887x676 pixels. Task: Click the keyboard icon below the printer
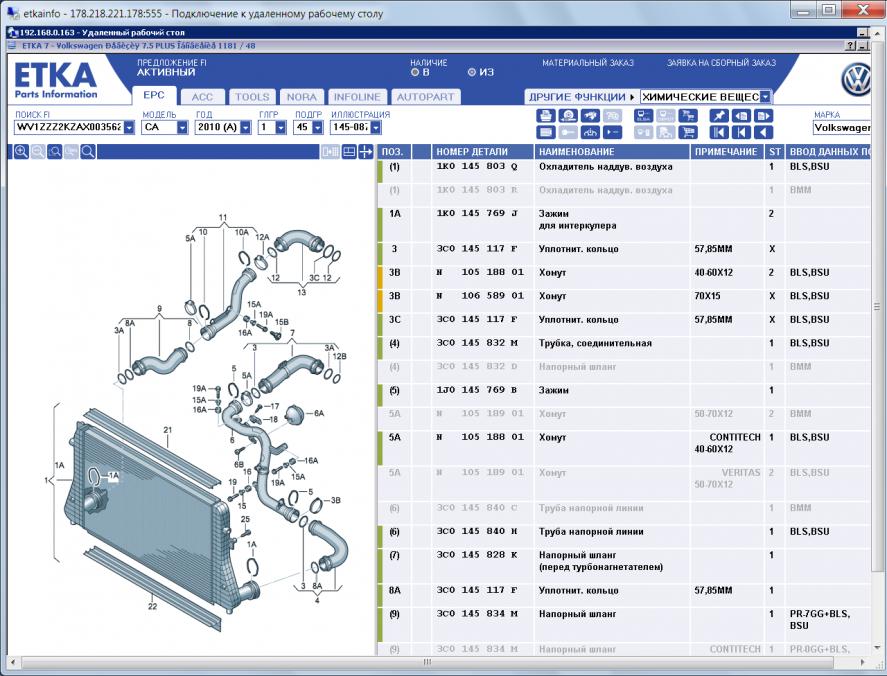click(545, 132)
